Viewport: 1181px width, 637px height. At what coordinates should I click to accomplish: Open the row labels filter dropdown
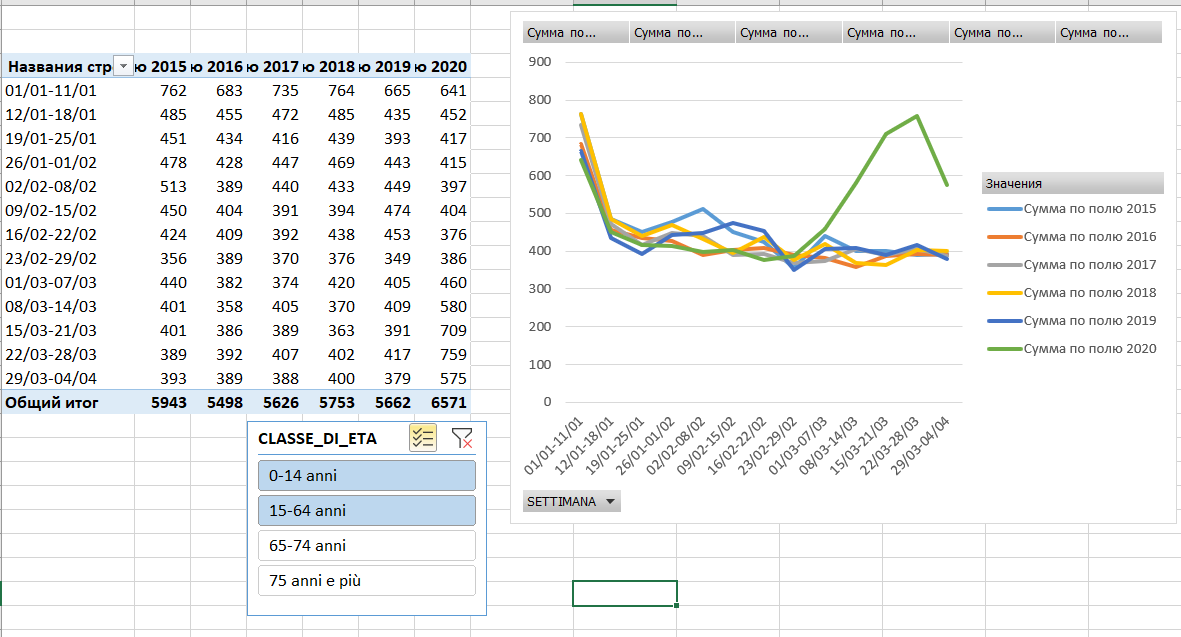pos(123,66)
